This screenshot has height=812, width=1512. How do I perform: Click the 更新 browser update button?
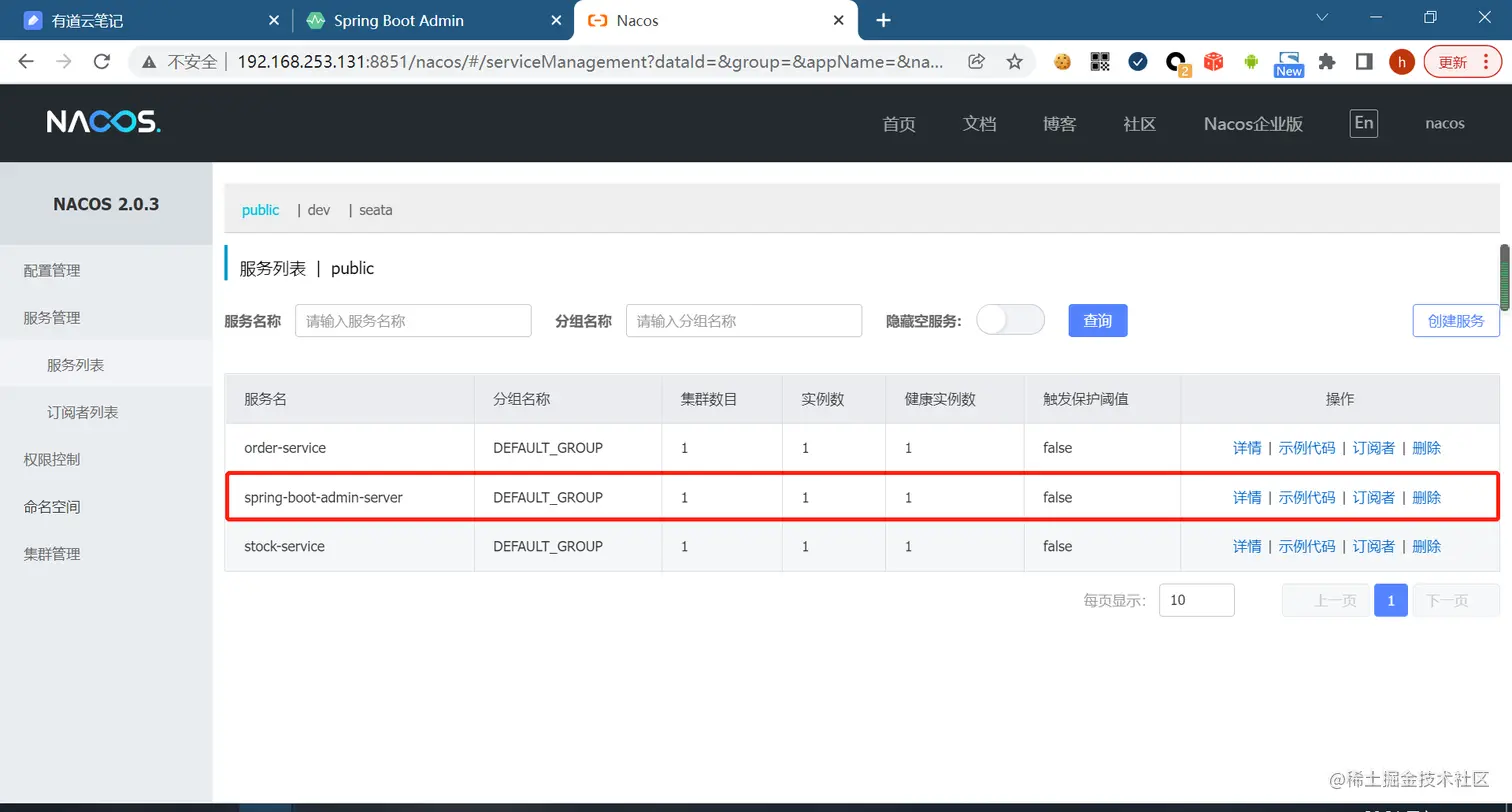tap(1462, 61)
